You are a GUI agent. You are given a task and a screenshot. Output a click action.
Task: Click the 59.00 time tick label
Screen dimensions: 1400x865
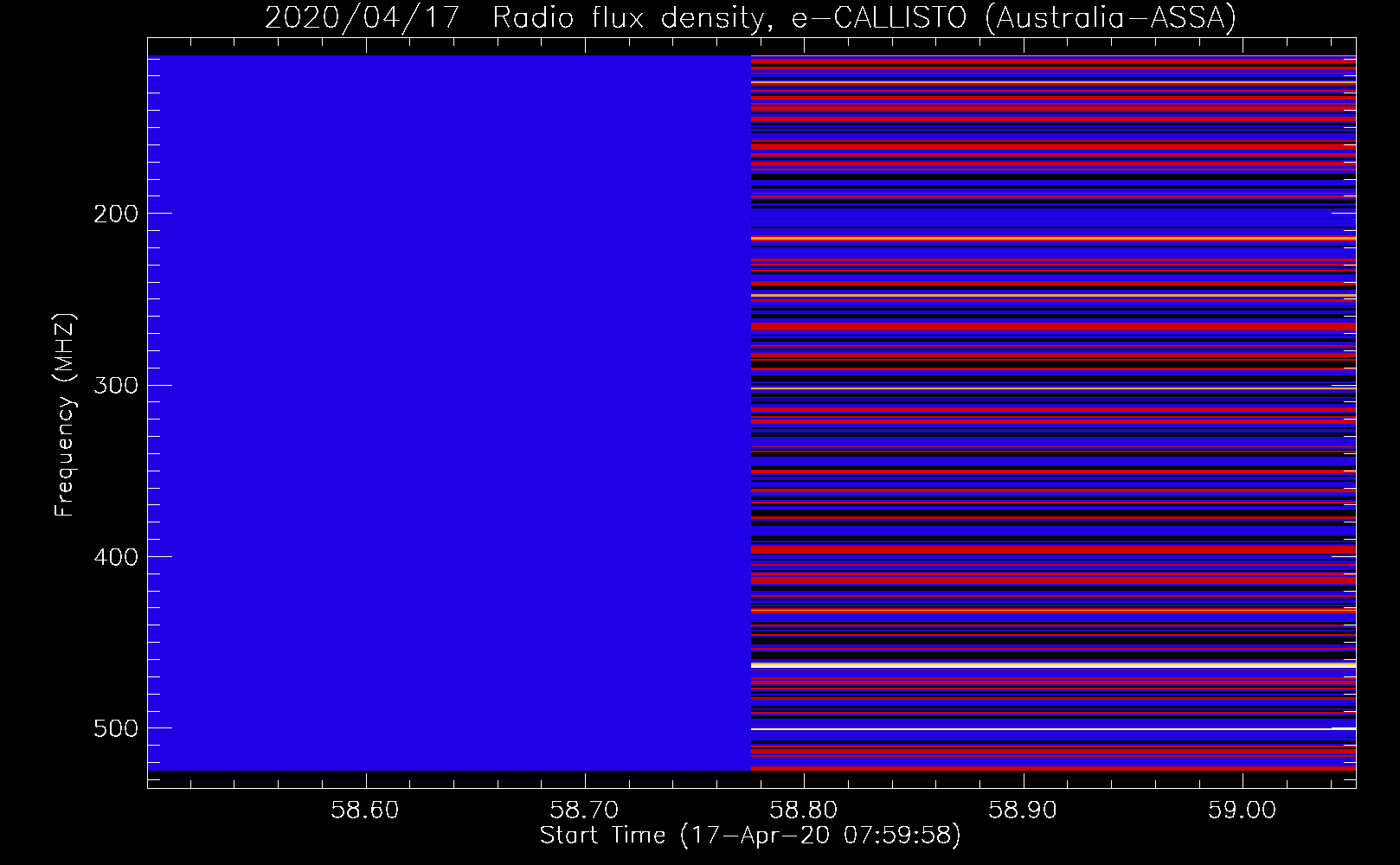[x=1243, y=811]
